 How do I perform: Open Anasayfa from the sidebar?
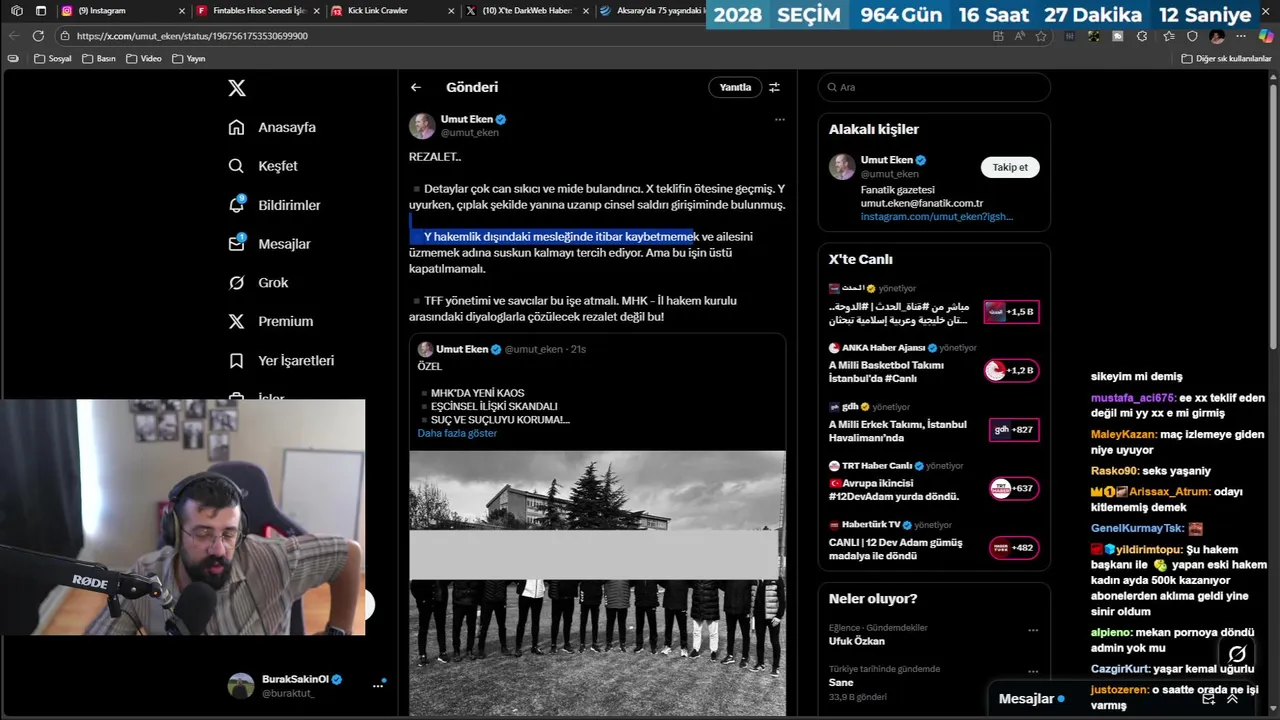click(x=272, y=127)
